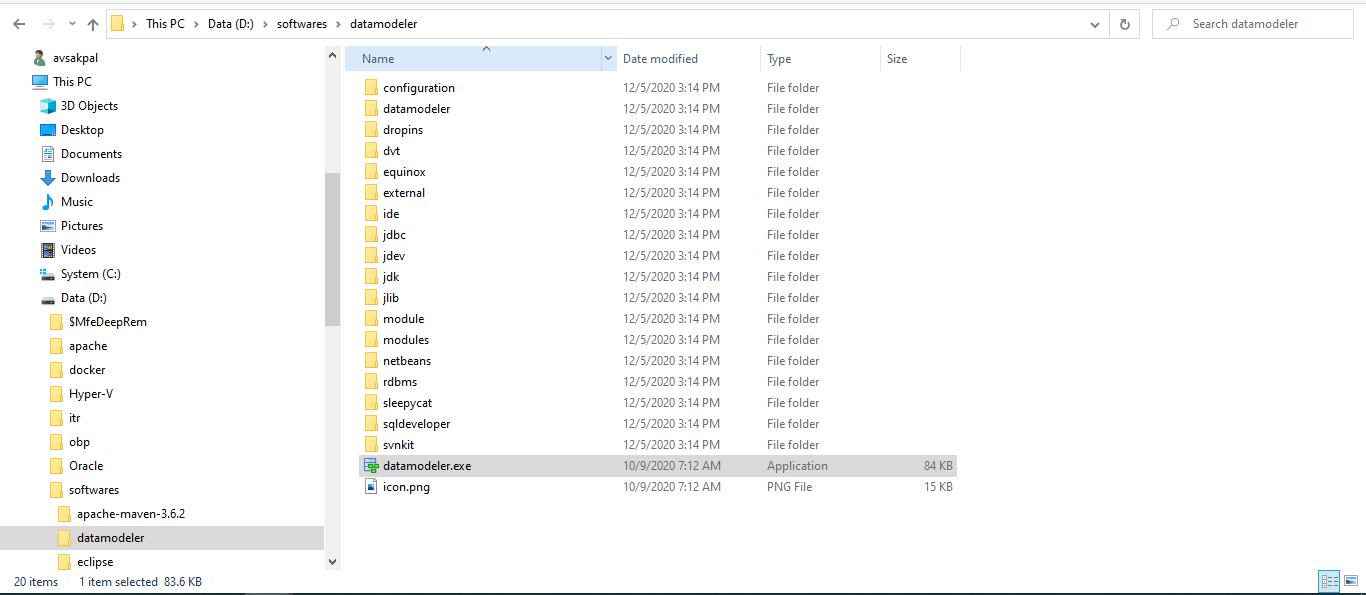Select Data (D:) drive in navigation pane
Image resolution: width=1366 pixels, height=595 pixels.
(x=83, y=298)
